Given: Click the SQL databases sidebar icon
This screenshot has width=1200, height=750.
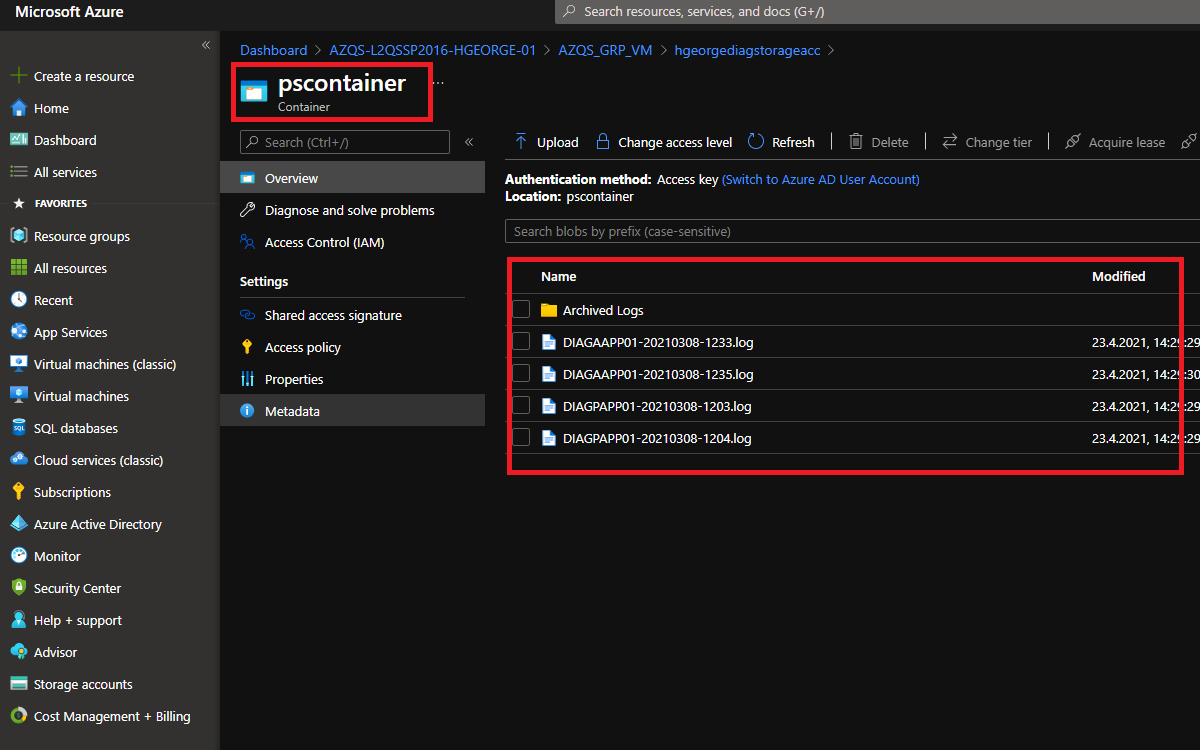Looking at the screenshot, I should pyautogui.click(x=18, y=428).
